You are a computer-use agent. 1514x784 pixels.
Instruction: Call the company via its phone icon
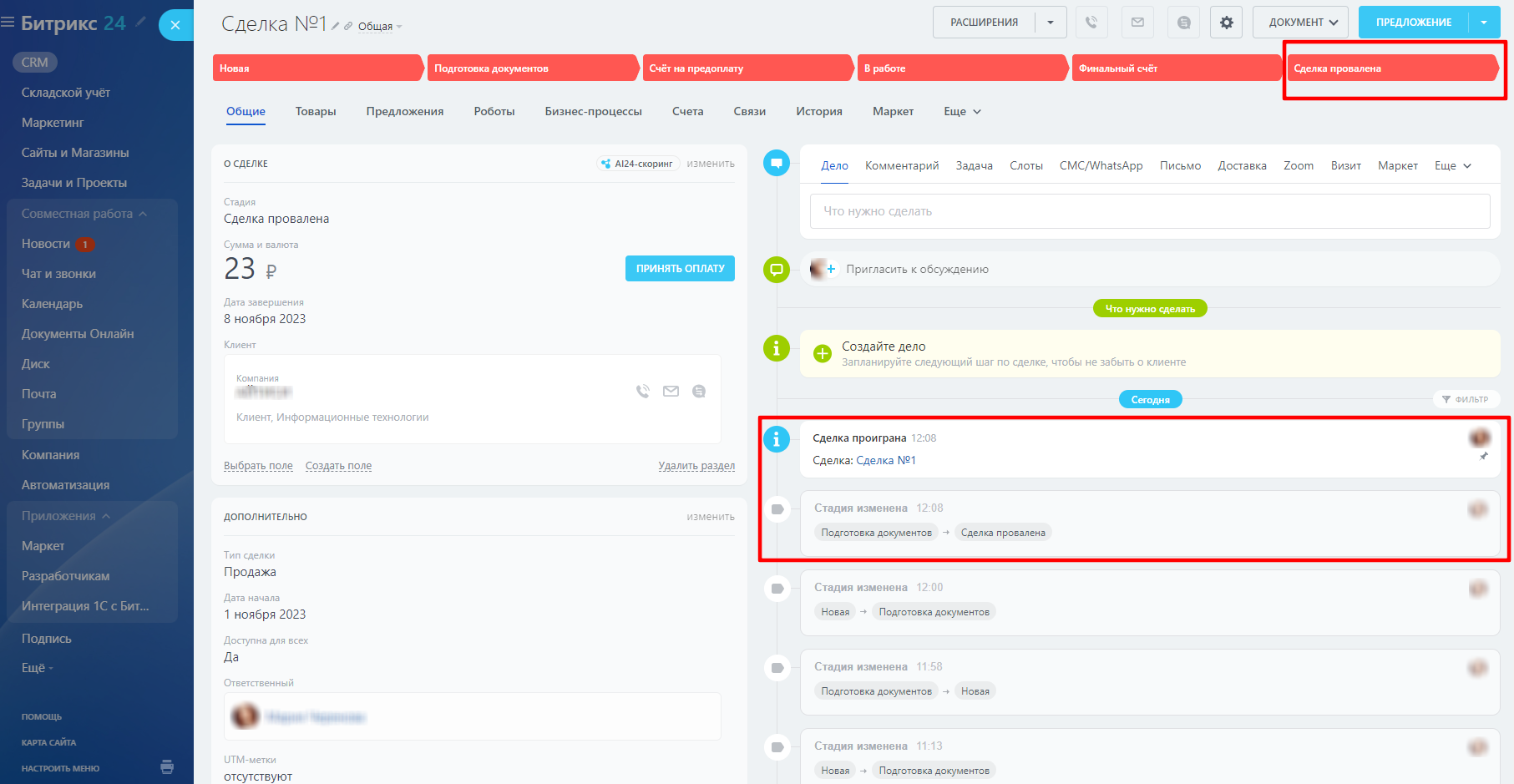643,391
